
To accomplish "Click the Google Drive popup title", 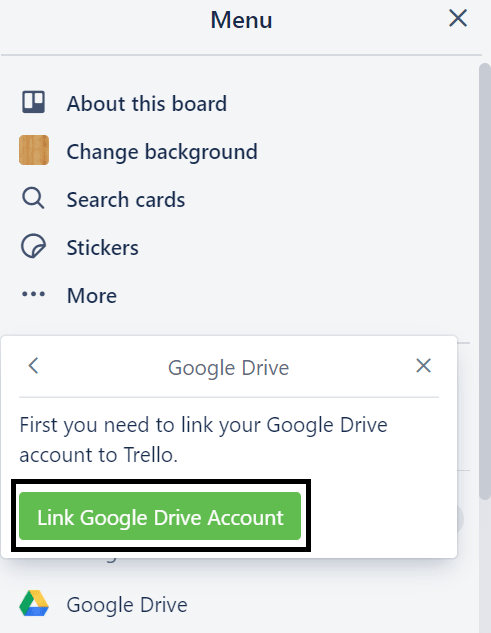I will 229,368.
